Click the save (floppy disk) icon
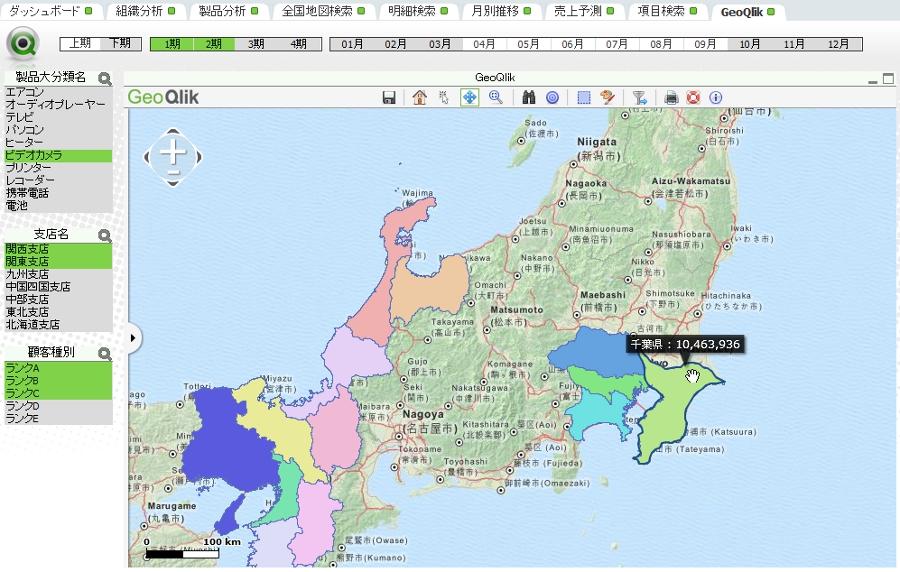 click(389, 97)
